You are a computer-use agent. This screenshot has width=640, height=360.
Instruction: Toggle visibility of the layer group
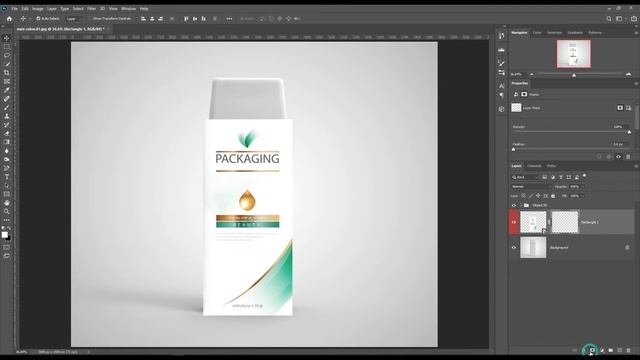click(514, 205)
